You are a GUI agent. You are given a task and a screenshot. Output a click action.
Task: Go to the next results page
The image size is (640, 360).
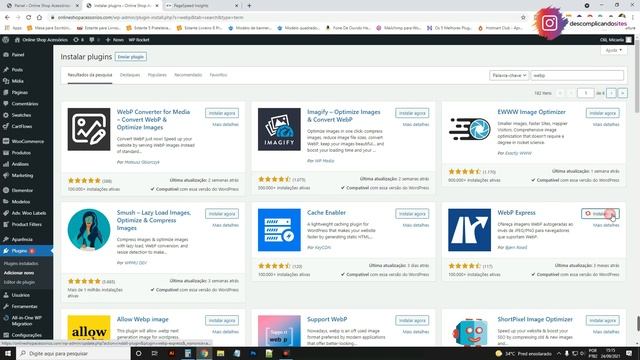pyautogui.click(x=611, y=93)
